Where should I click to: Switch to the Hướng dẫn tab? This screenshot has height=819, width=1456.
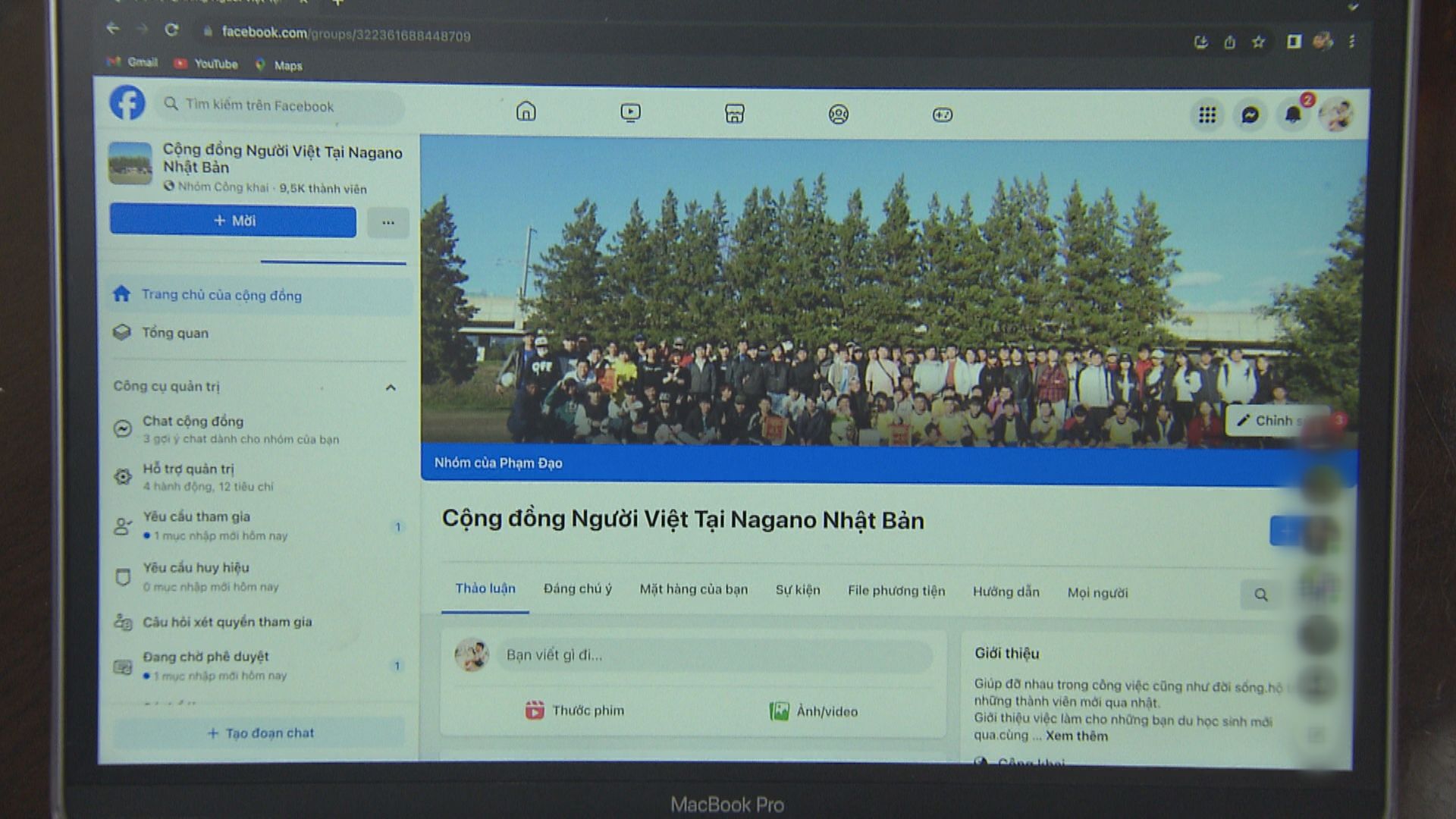tap(1006, 591)
